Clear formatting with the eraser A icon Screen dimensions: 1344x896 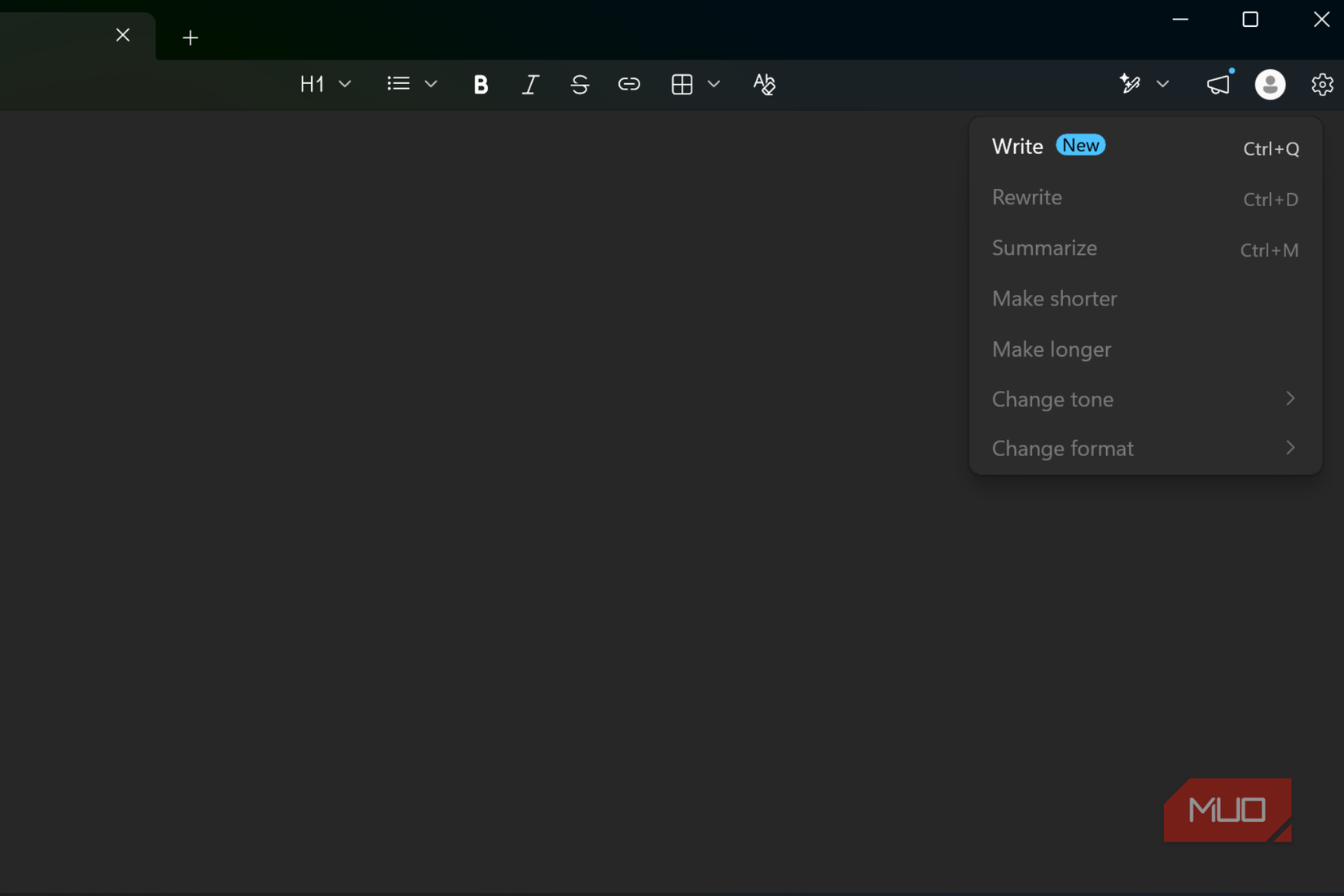pos(764,84)
